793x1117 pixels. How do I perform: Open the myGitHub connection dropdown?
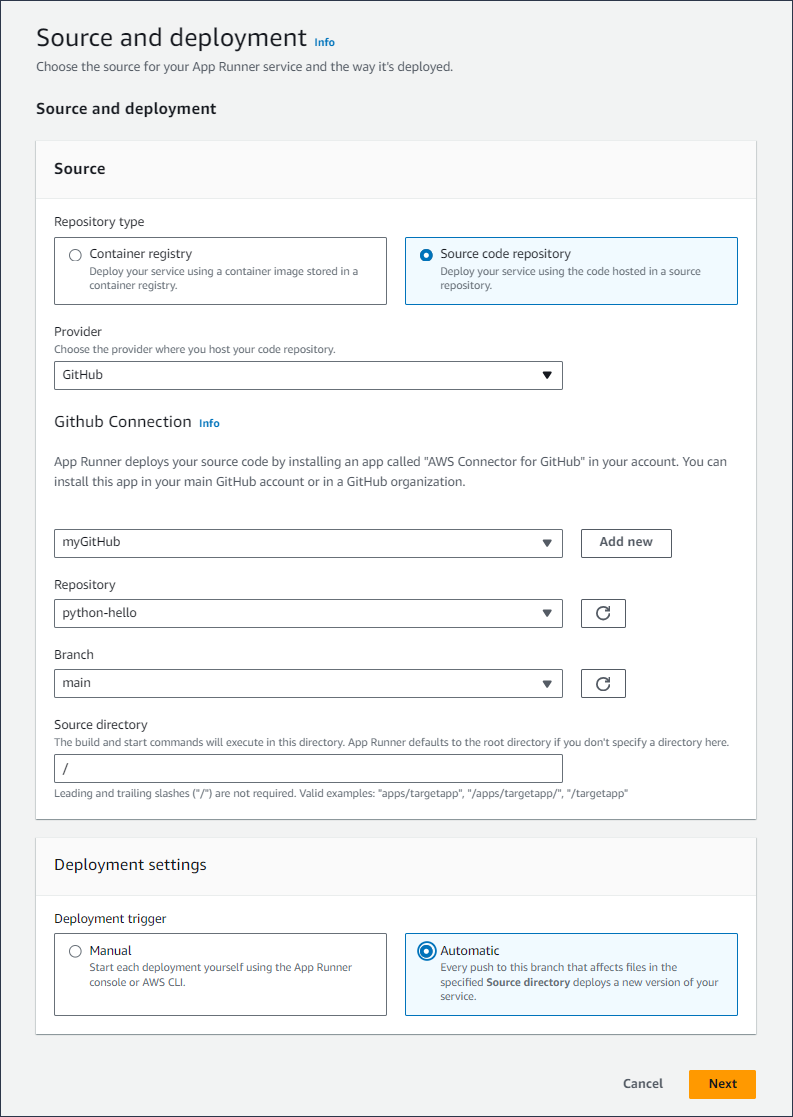tap(307, 543)
